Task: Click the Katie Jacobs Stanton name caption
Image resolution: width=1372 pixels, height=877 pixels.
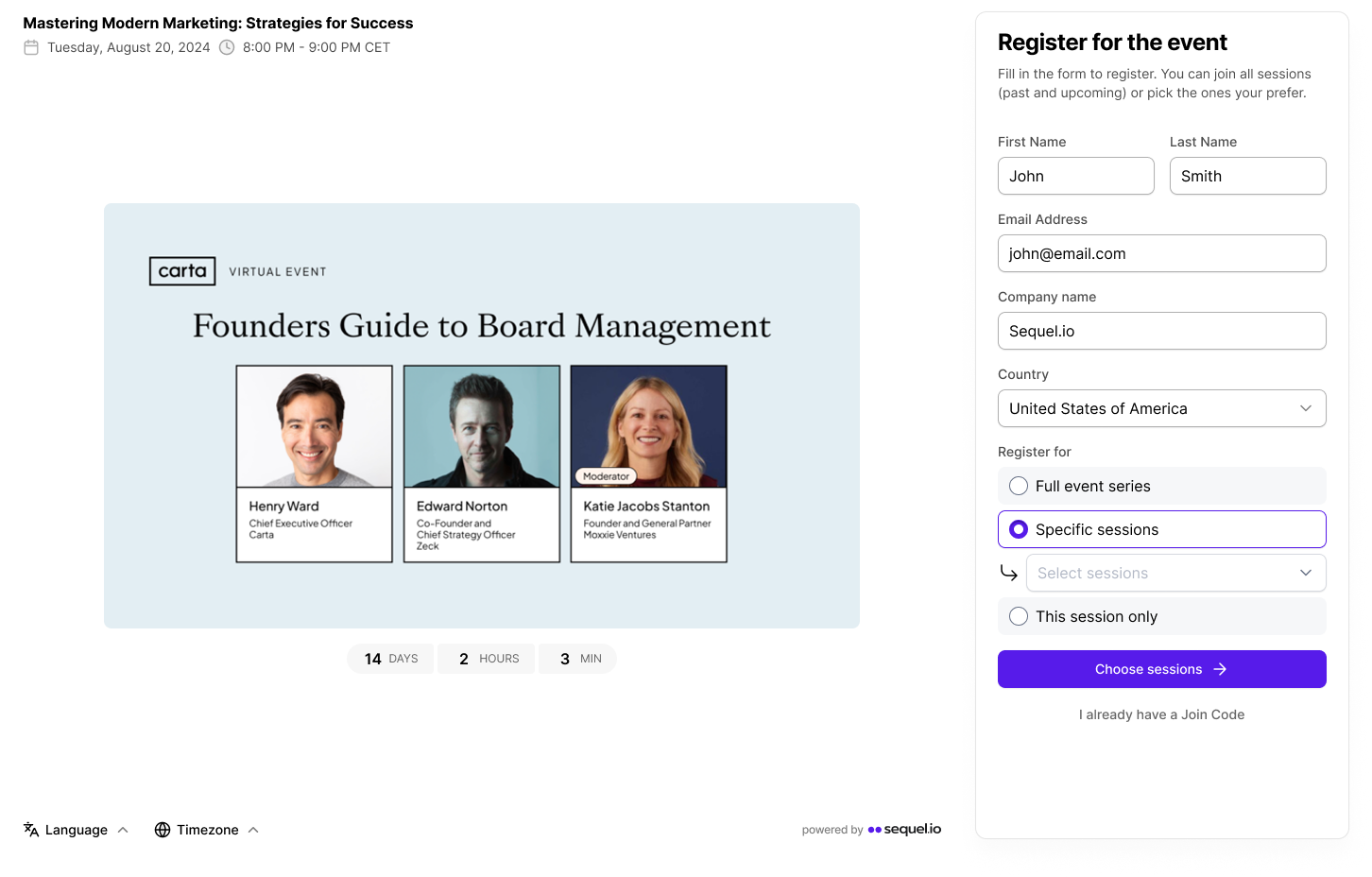Action: tap(646, 507)
